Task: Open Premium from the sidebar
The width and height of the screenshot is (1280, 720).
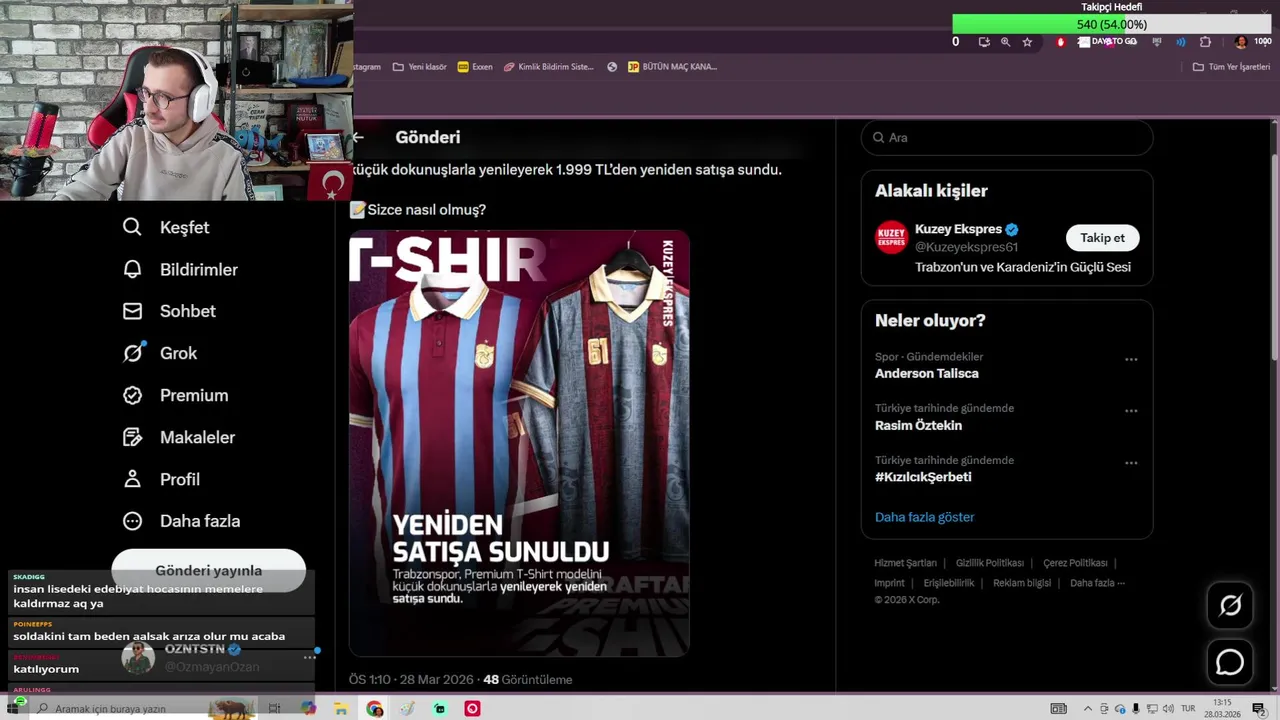Action: 175,395
